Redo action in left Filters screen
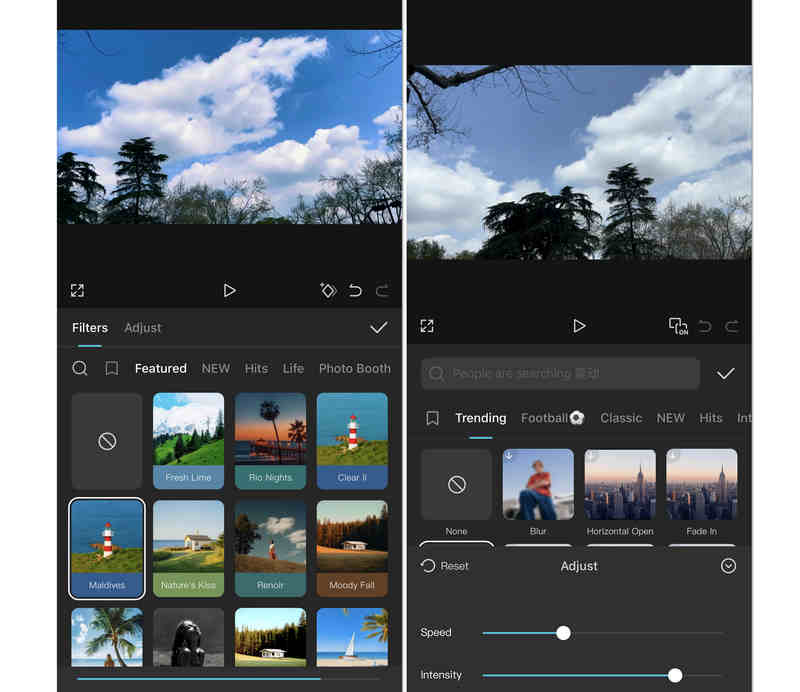 click(x=383, y=290)
